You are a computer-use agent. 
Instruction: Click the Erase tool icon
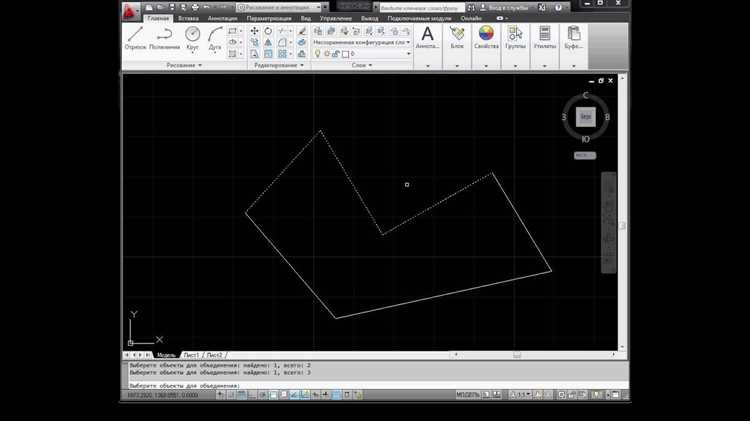[x=302, y=31]
